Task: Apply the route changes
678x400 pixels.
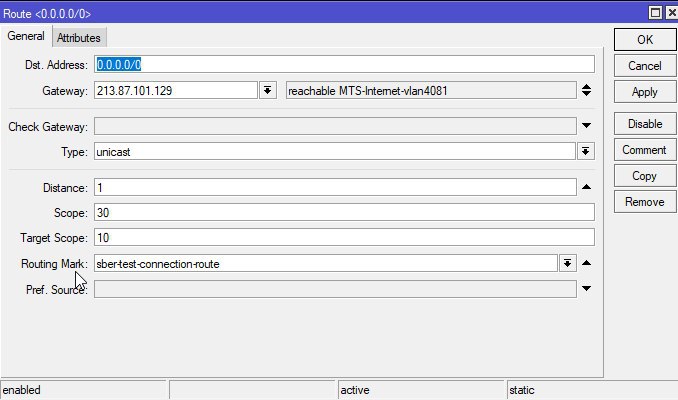Action: coord(645,92)
